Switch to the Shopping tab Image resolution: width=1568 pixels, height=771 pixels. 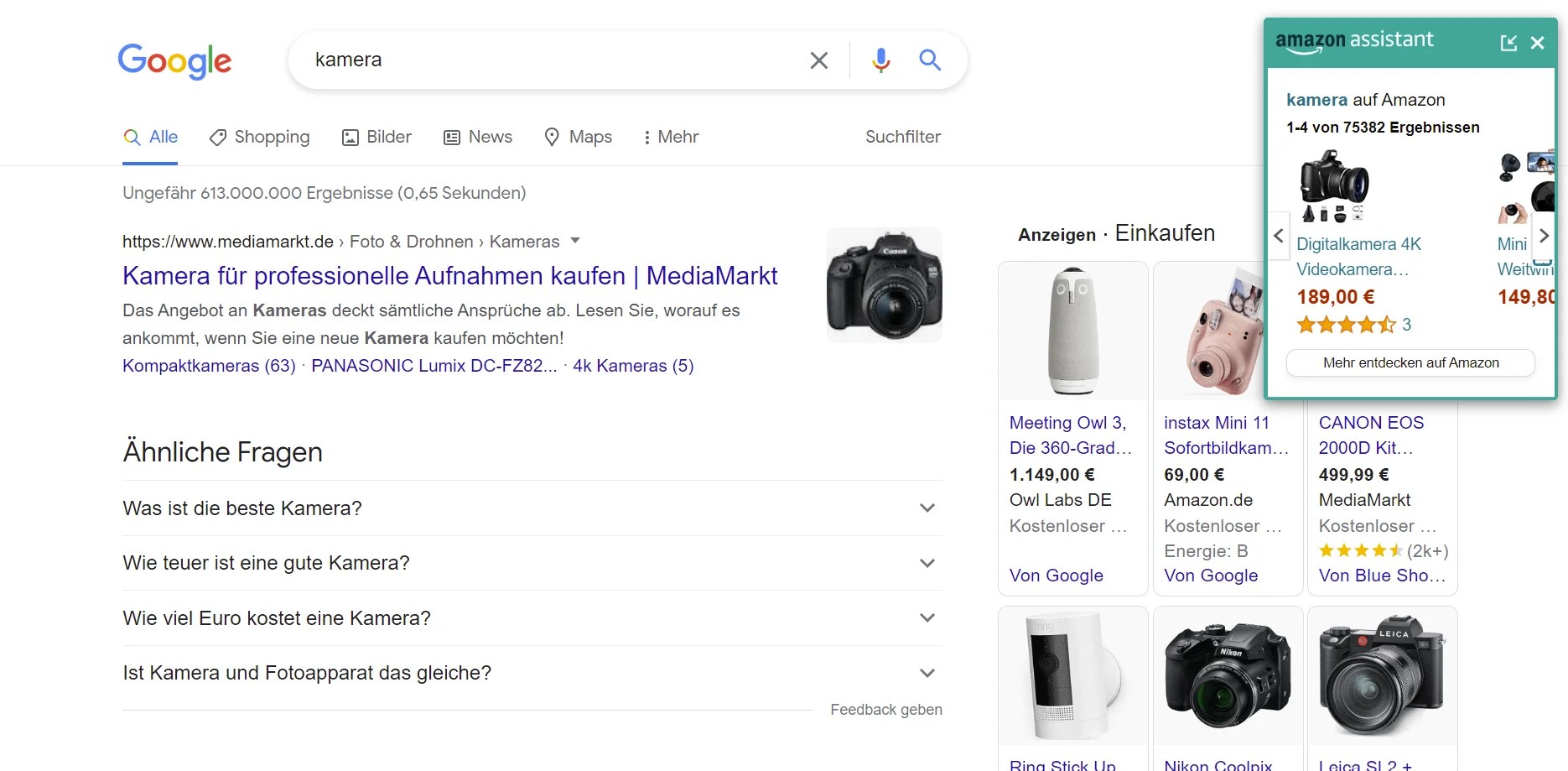point(260,137)
